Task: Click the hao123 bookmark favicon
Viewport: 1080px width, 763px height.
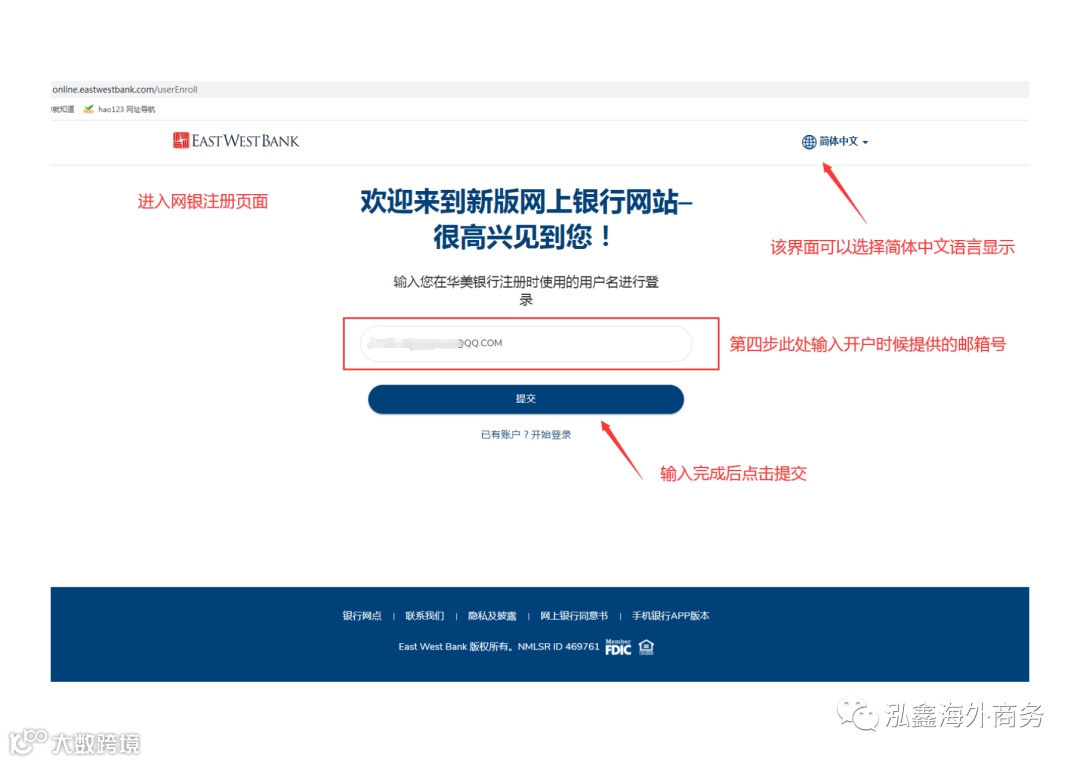Action: 88,109
